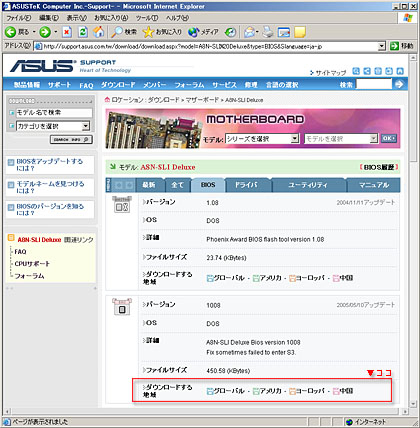Click the Search magnifier toolbar button
The height and width of the screenshot is (428, 420).
[x=124, y=32]
